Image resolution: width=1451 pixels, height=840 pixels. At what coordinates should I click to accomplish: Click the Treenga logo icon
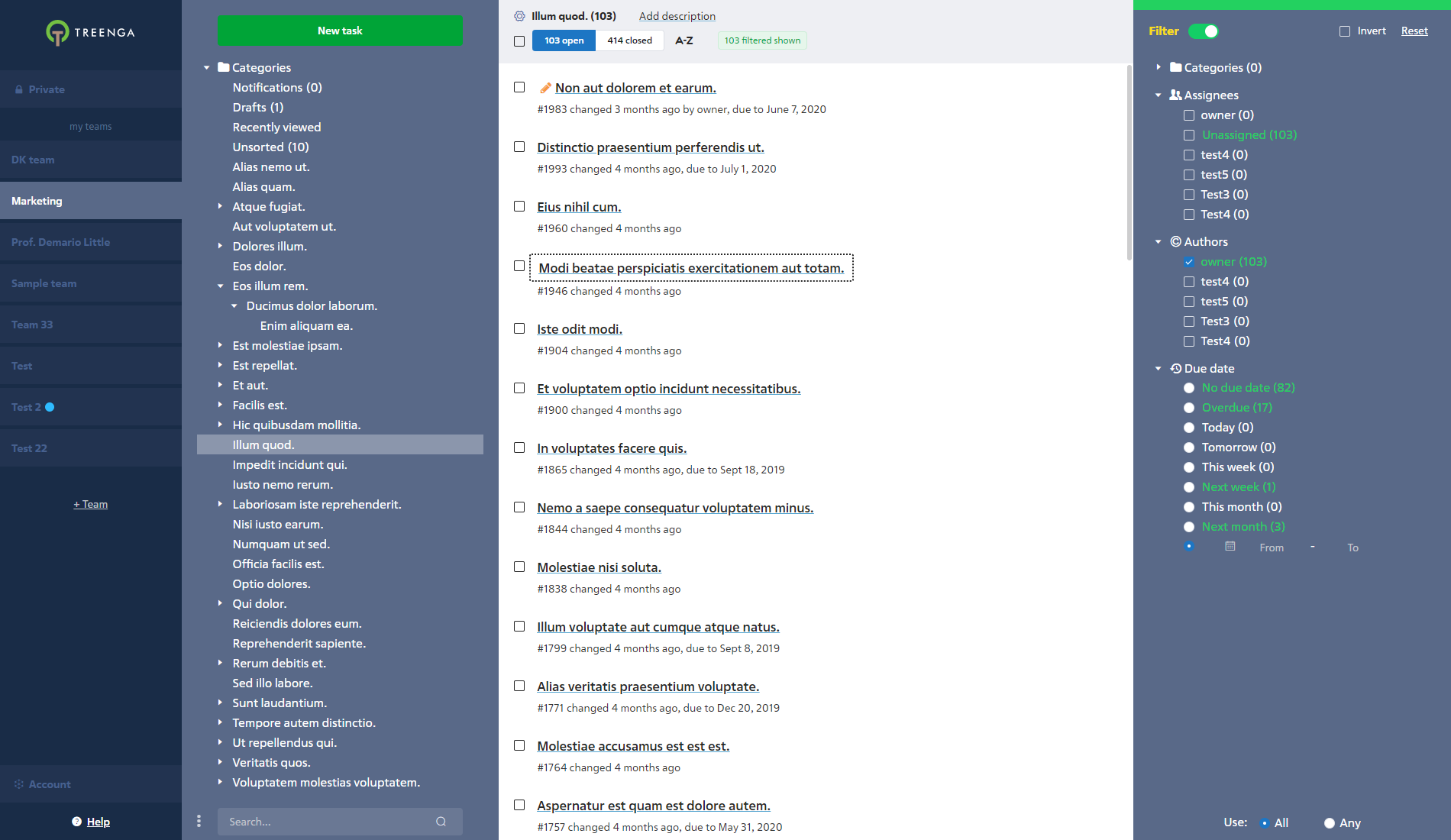click(x=57, y=32)
